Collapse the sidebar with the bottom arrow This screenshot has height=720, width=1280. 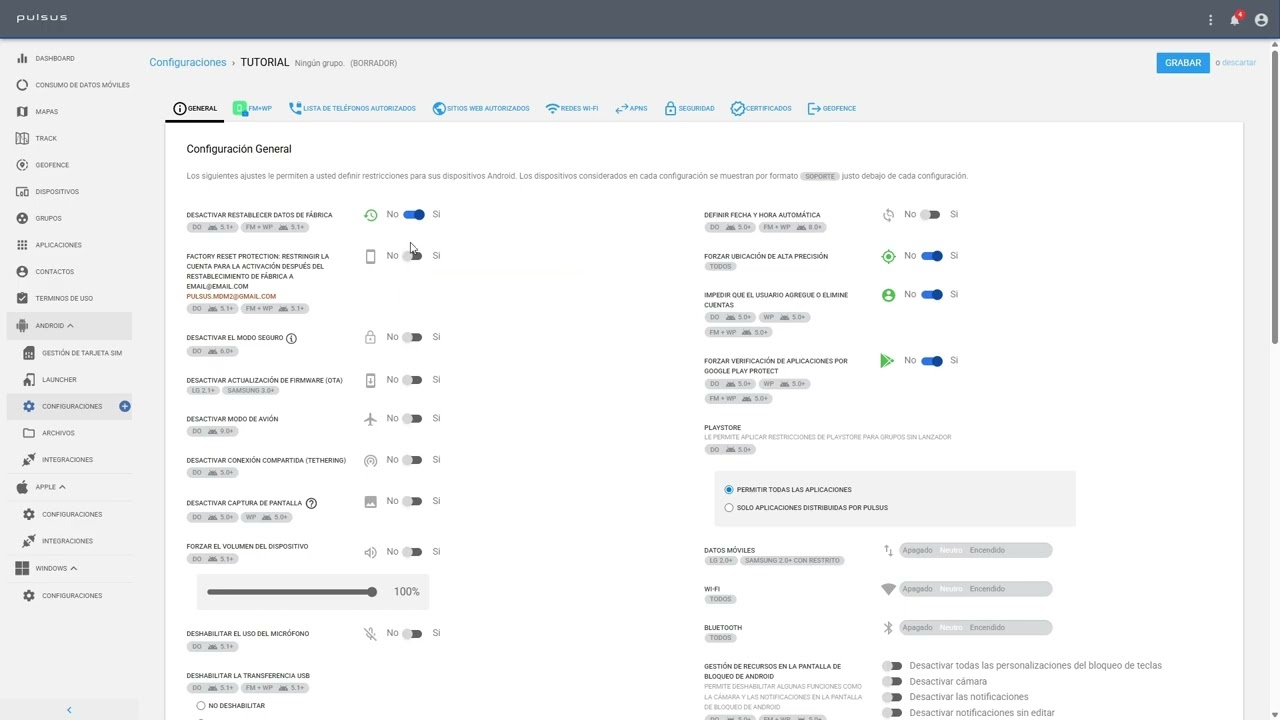pos(69,710)
